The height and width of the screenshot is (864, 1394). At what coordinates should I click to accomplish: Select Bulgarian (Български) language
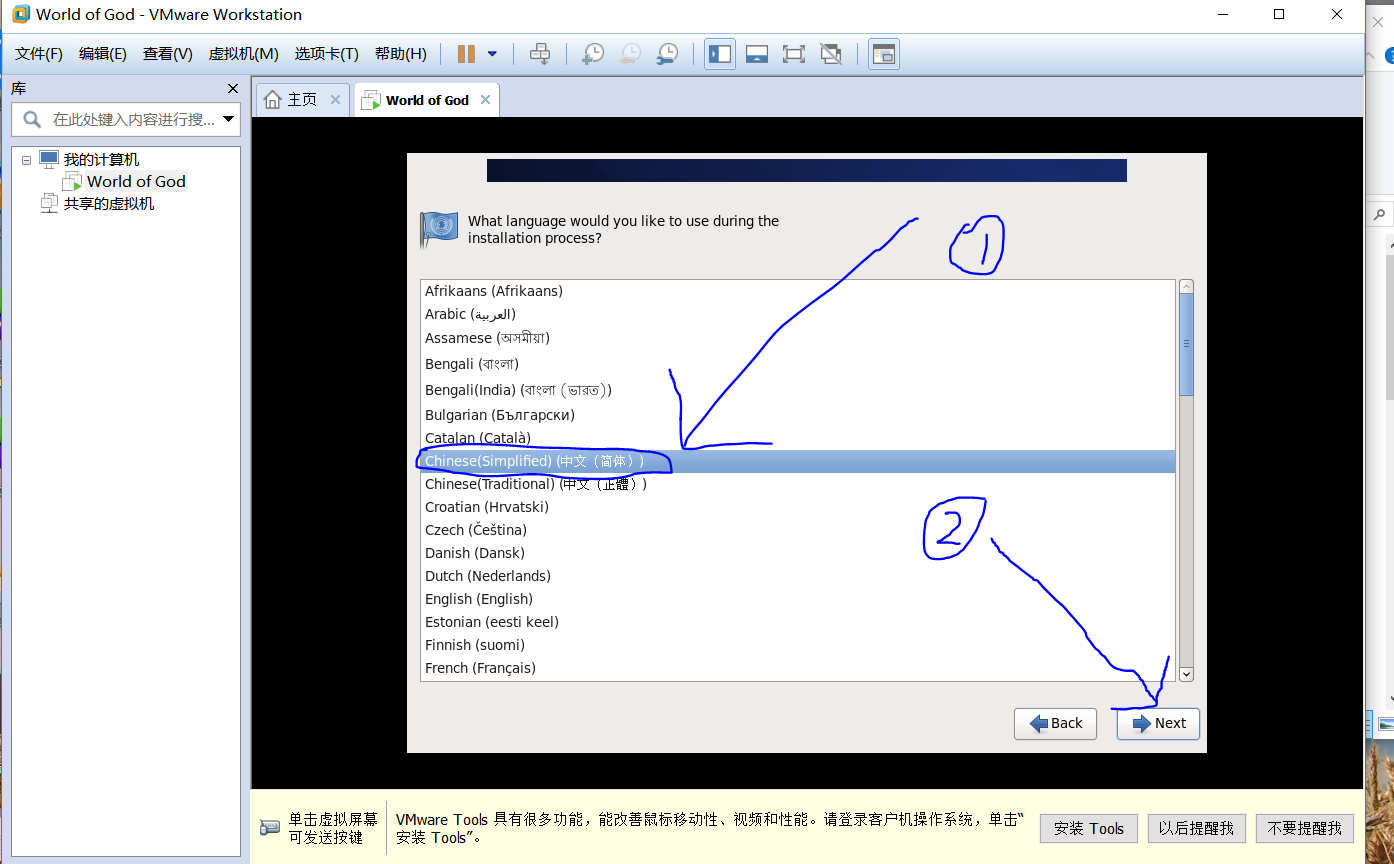[x=797, y=415]
